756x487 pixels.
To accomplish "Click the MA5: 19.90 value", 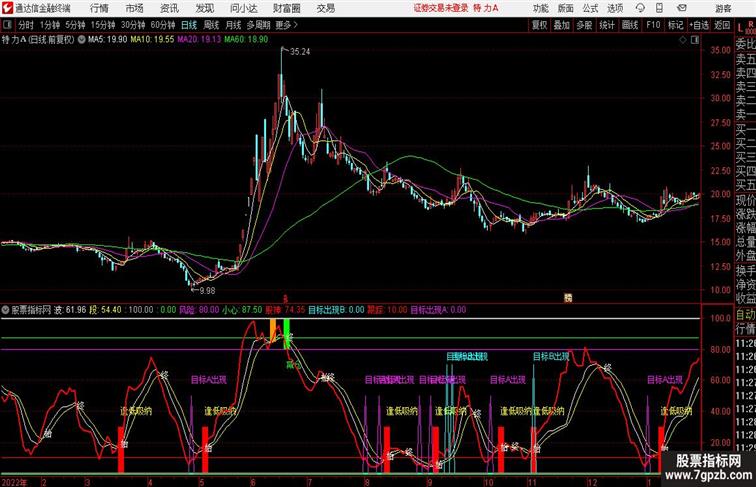I will tap(108, 40).
